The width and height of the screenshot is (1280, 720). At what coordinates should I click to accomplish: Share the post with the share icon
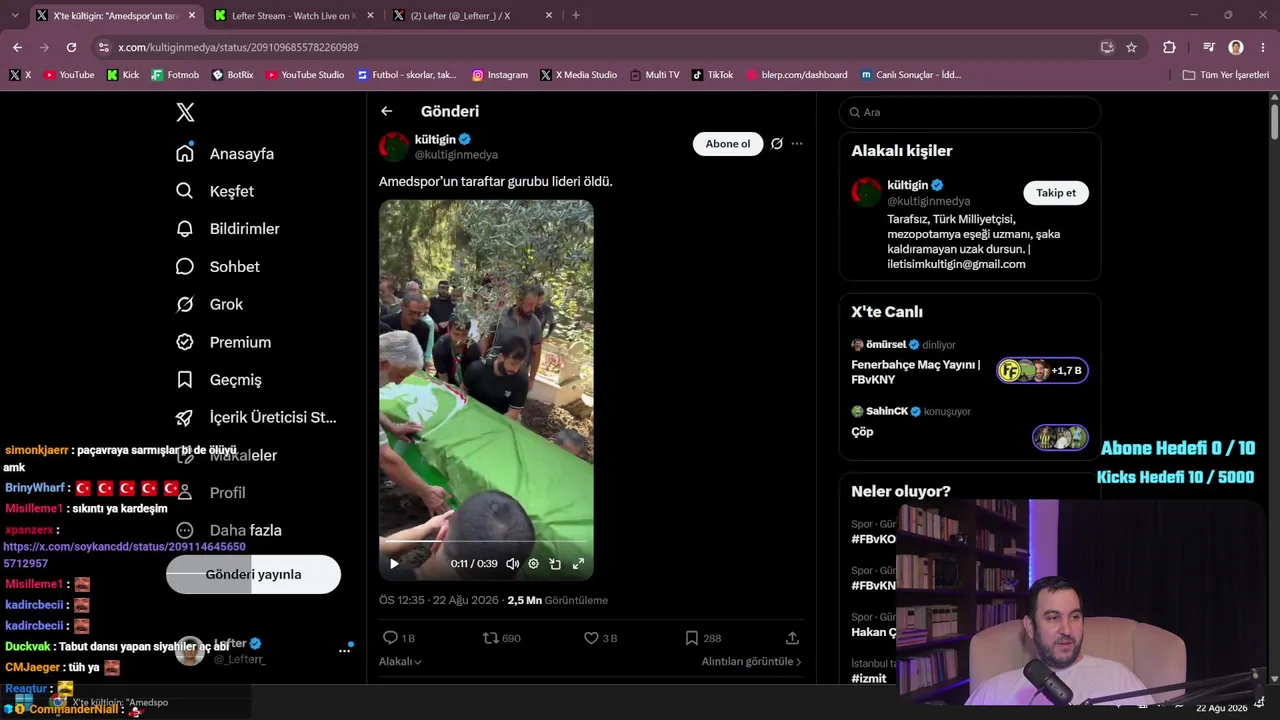click(793, 638)
